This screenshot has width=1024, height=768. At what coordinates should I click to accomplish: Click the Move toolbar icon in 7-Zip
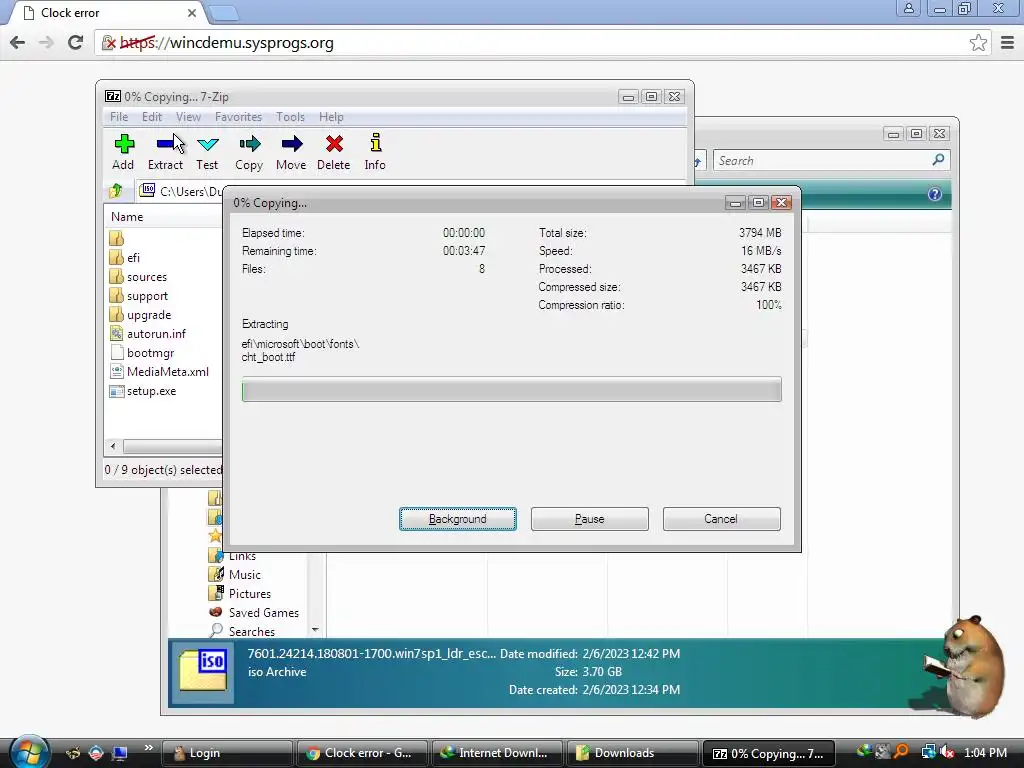[292, 144]
